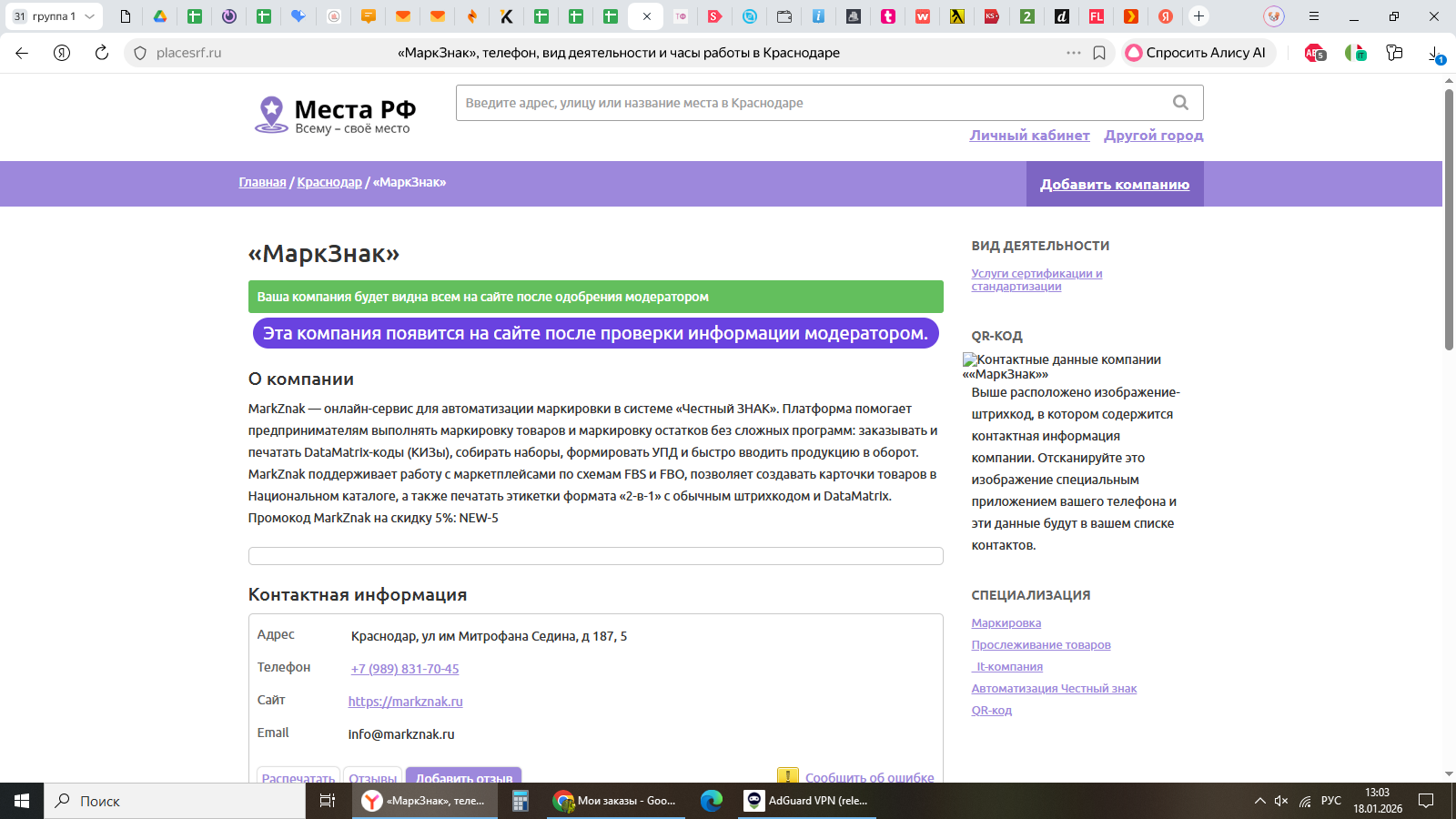Image resolution: width=1456 pixels, height=819 pixels.
Task: Open the 'Маркировка' specialization link
Action: pos(1006,623)
